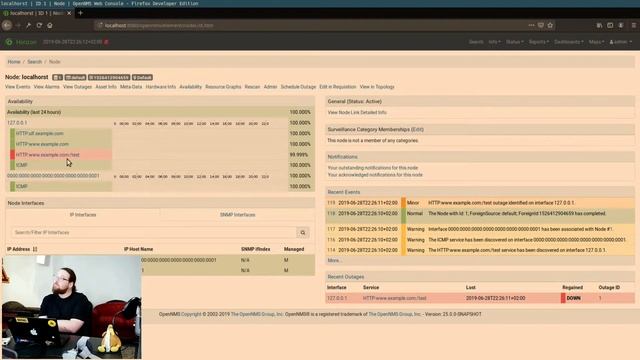Click the Availability link in node menu

[x=191, y=87]
